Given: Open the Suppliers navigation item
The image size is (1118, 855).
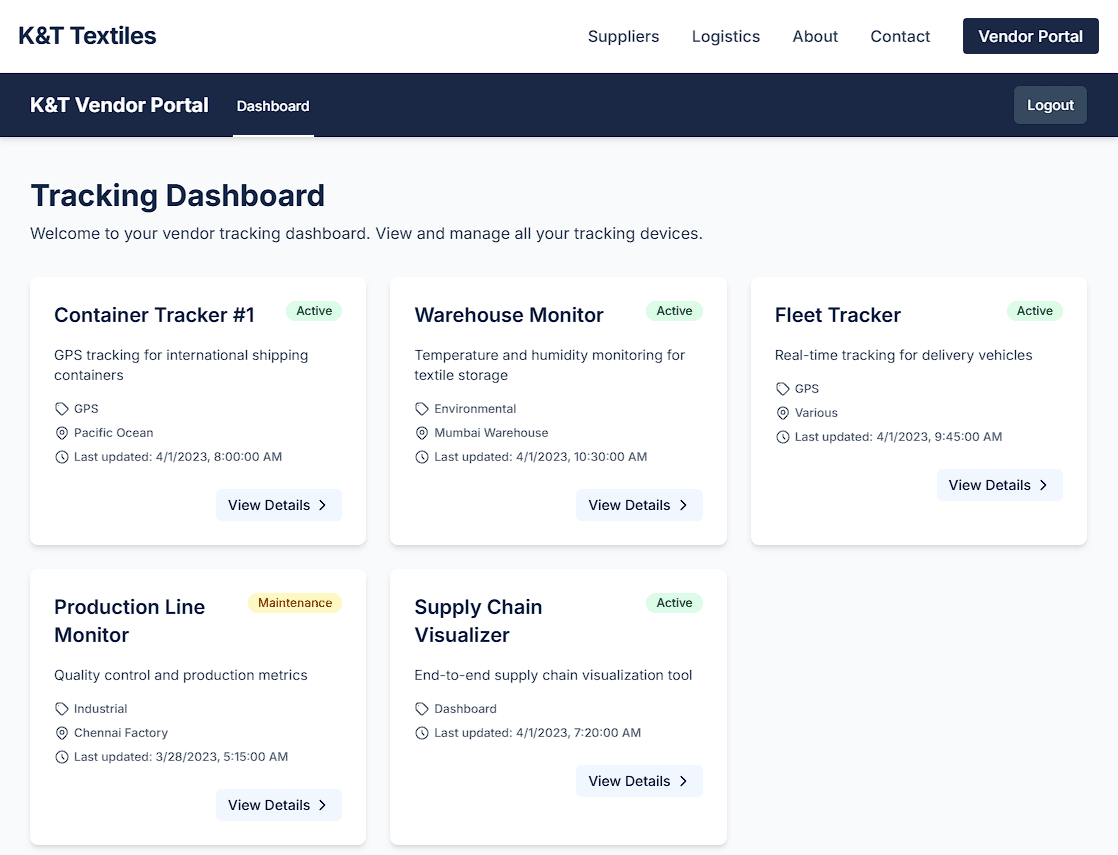Looking at the screenshot, I should [623, 36].
